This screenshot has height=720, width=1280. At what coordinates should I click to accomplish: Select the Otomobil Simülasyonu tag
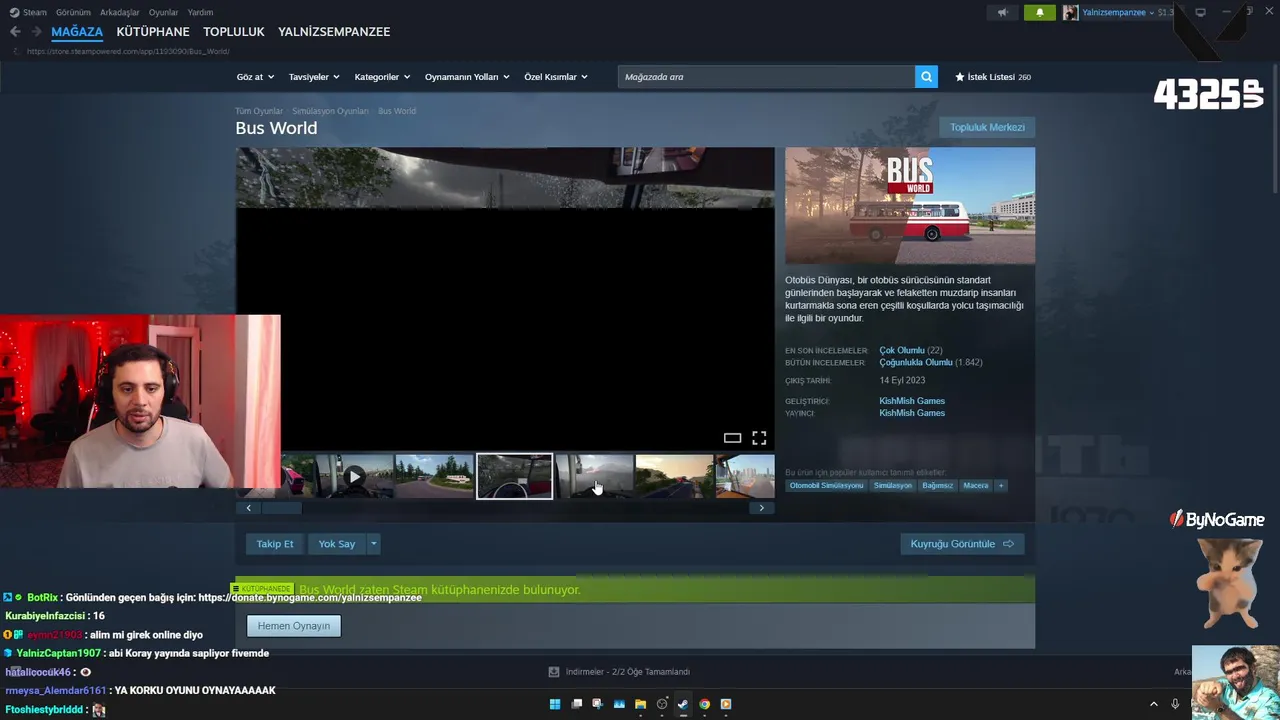click(826, 486)
